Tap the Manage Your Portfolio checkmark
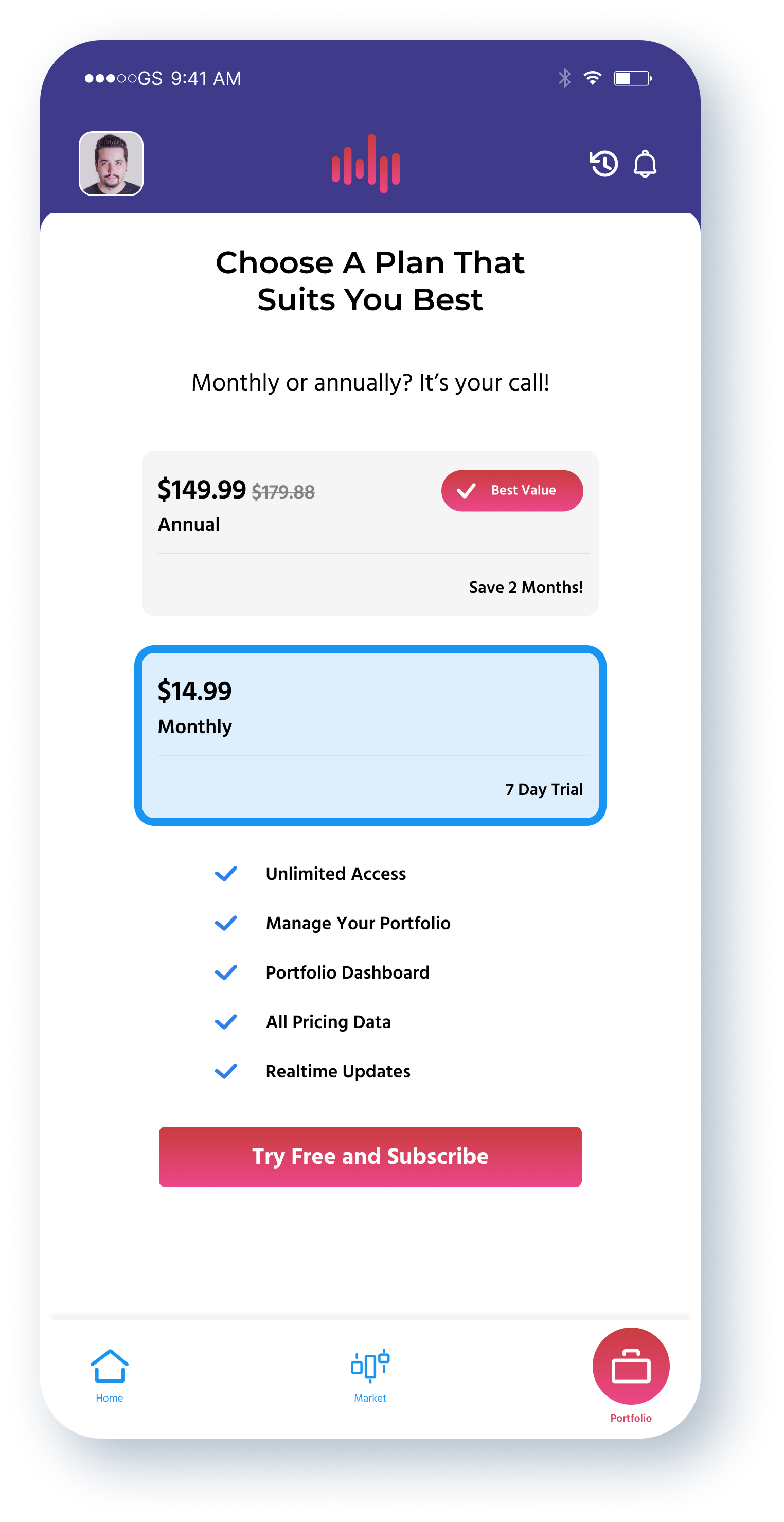 point(226,923)
